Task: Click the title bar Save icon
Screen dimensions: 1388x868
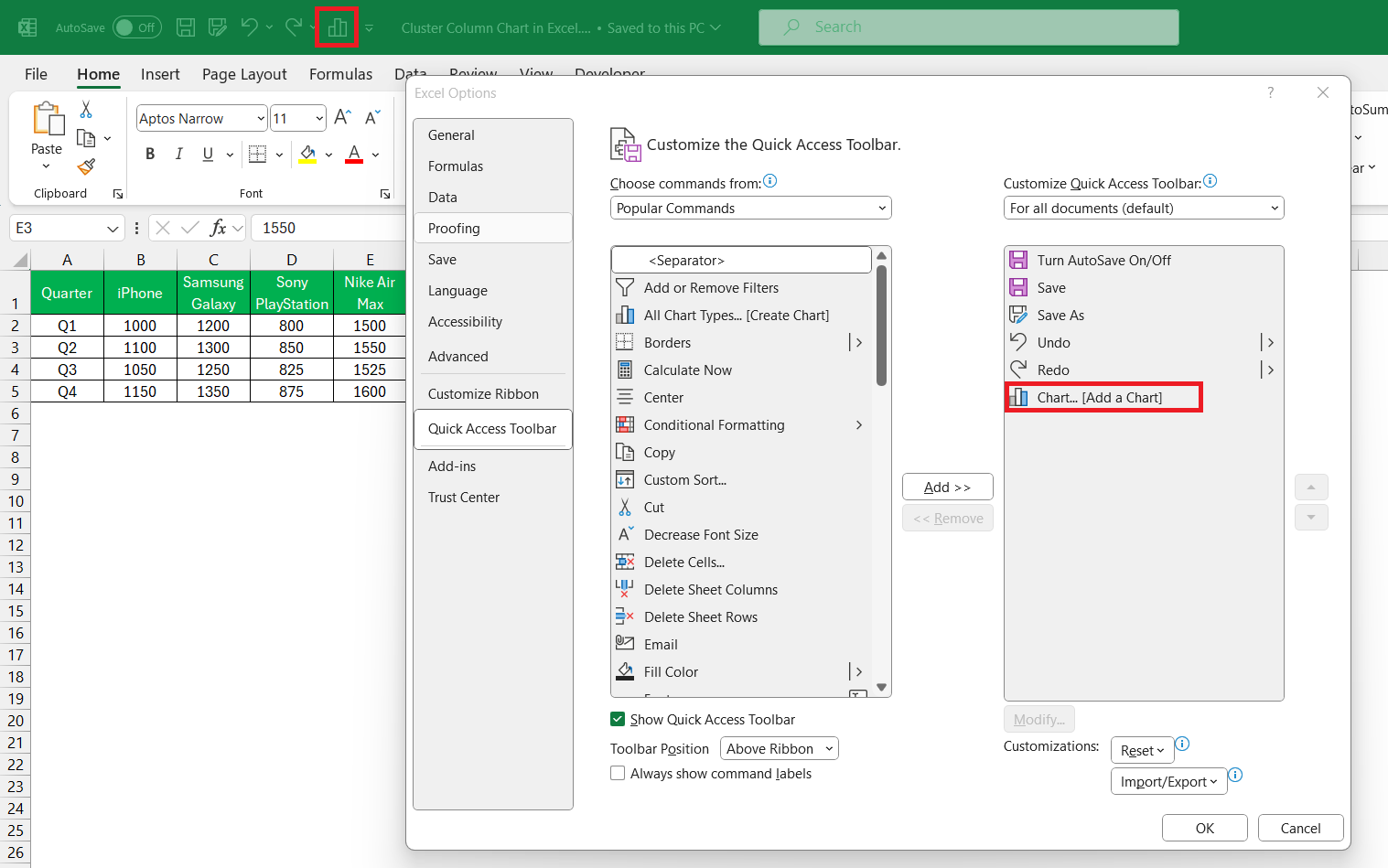Action: pyautogui.click(x=186, y=27)
